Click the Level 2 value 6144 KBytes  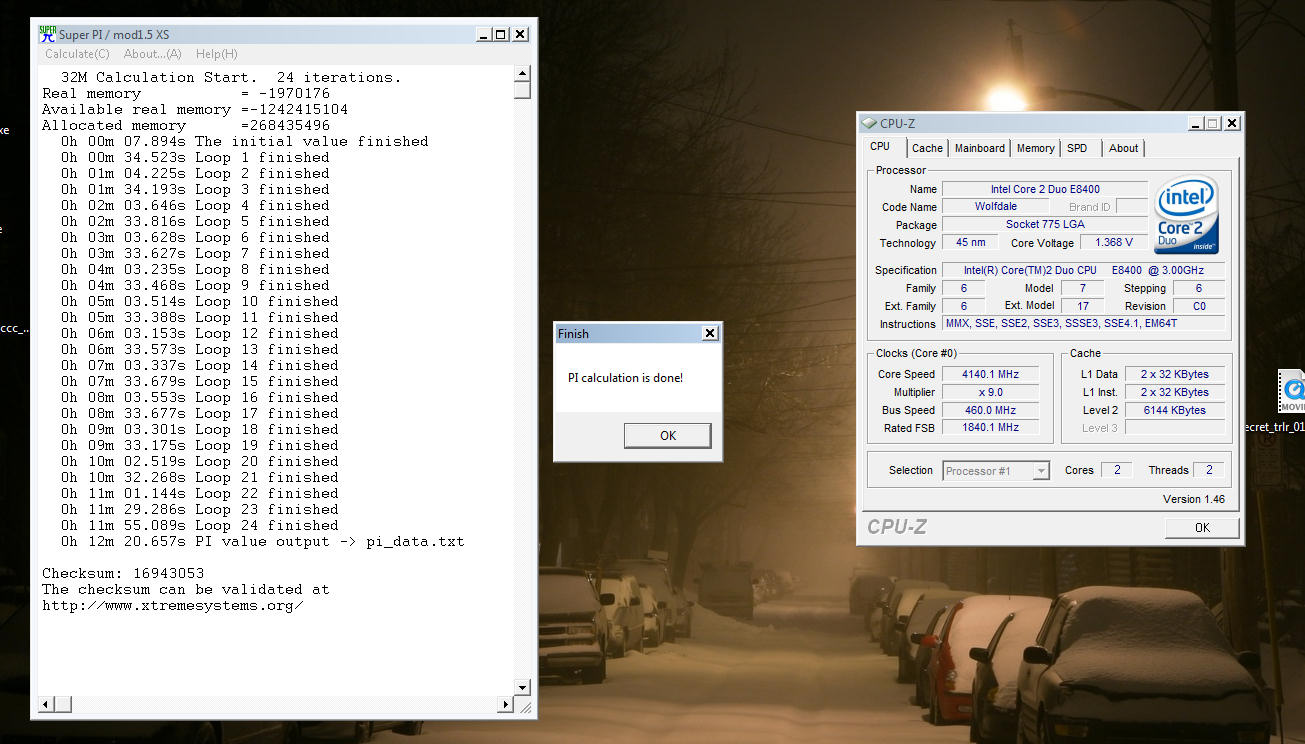coord(1175,410)
